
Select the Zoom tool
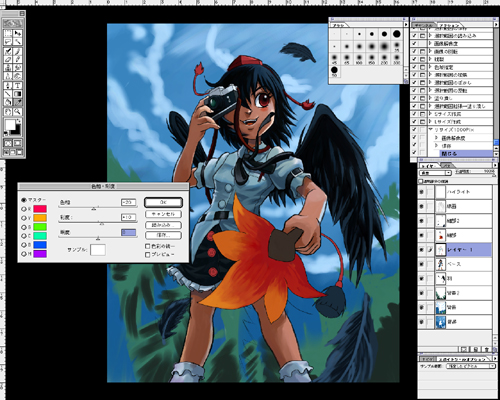[x=18, y=112]
